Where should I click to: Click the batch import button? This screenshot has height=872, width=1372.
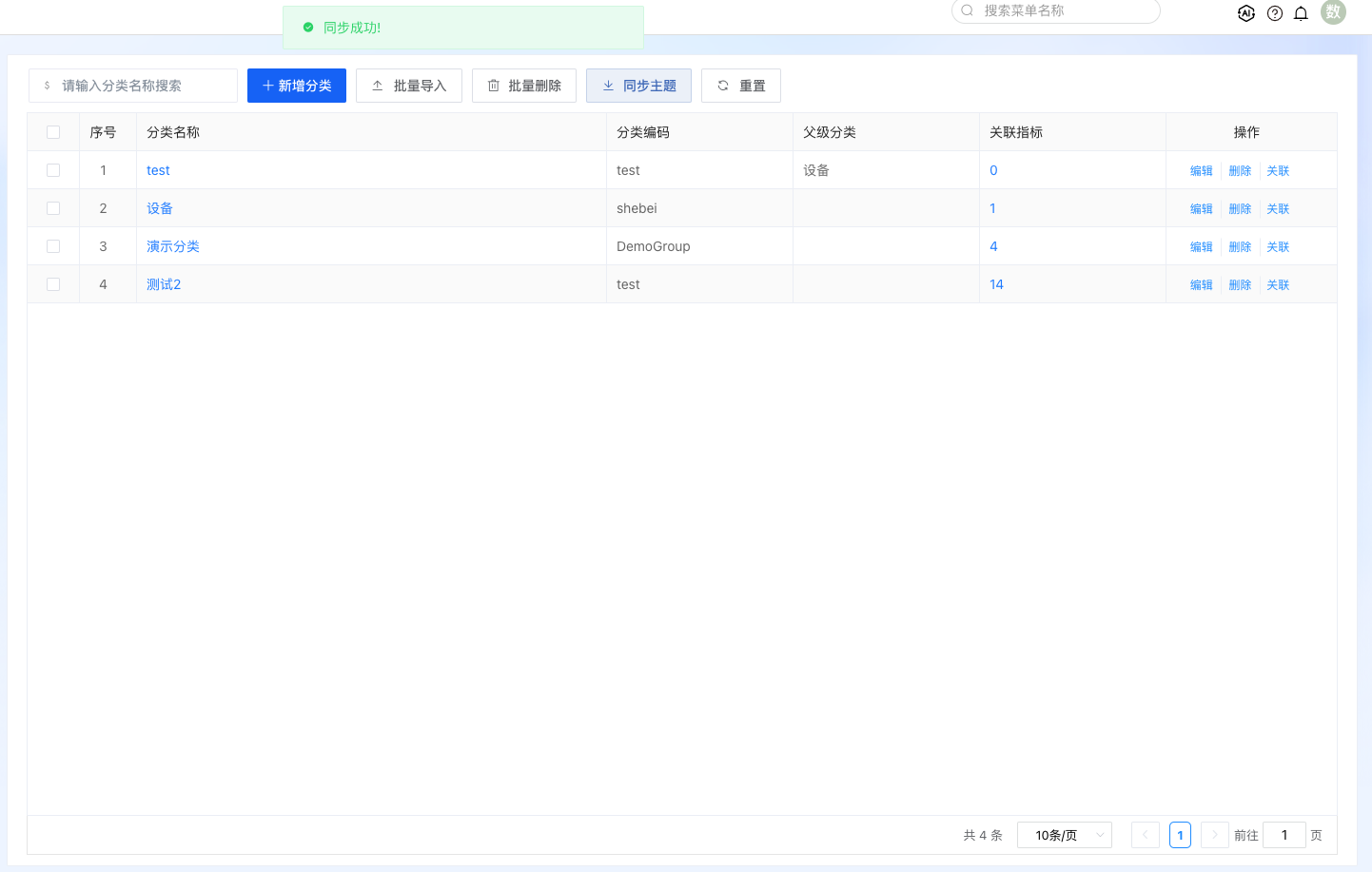(x=408, y=86)
